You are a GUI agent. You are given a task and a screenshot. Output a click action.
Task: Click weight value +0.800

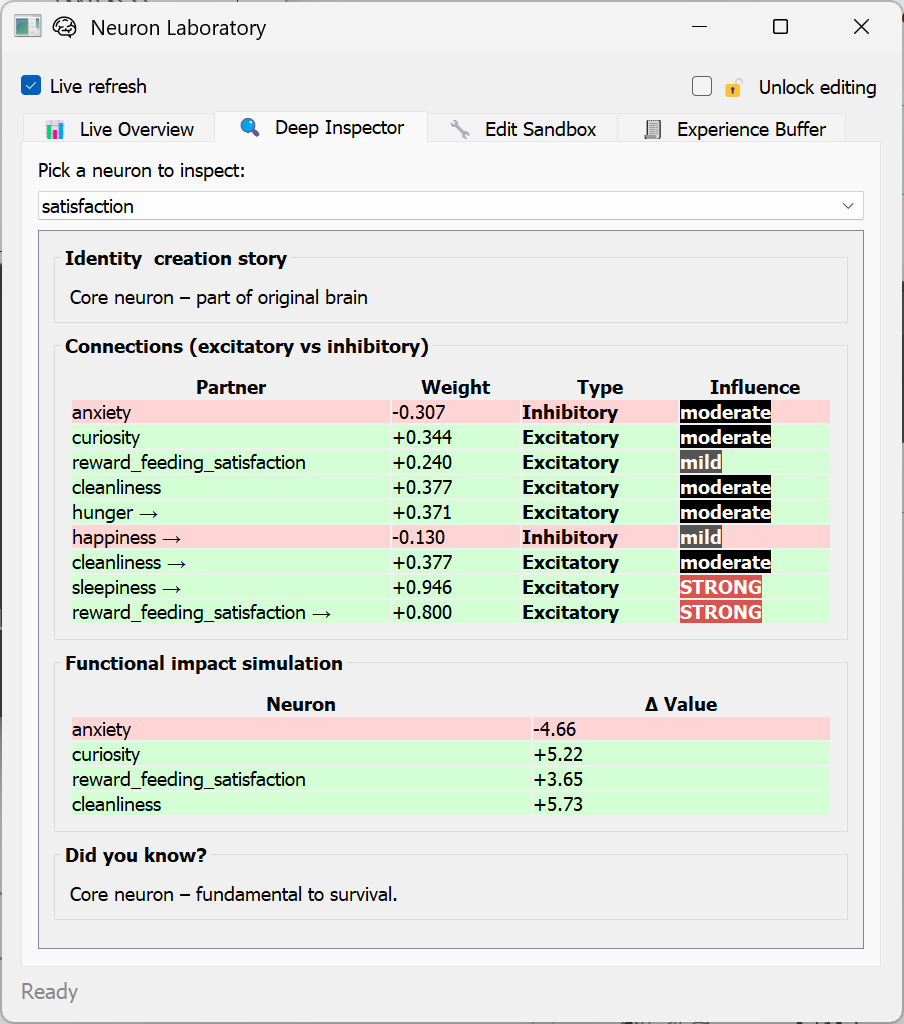tap(422, 612)
